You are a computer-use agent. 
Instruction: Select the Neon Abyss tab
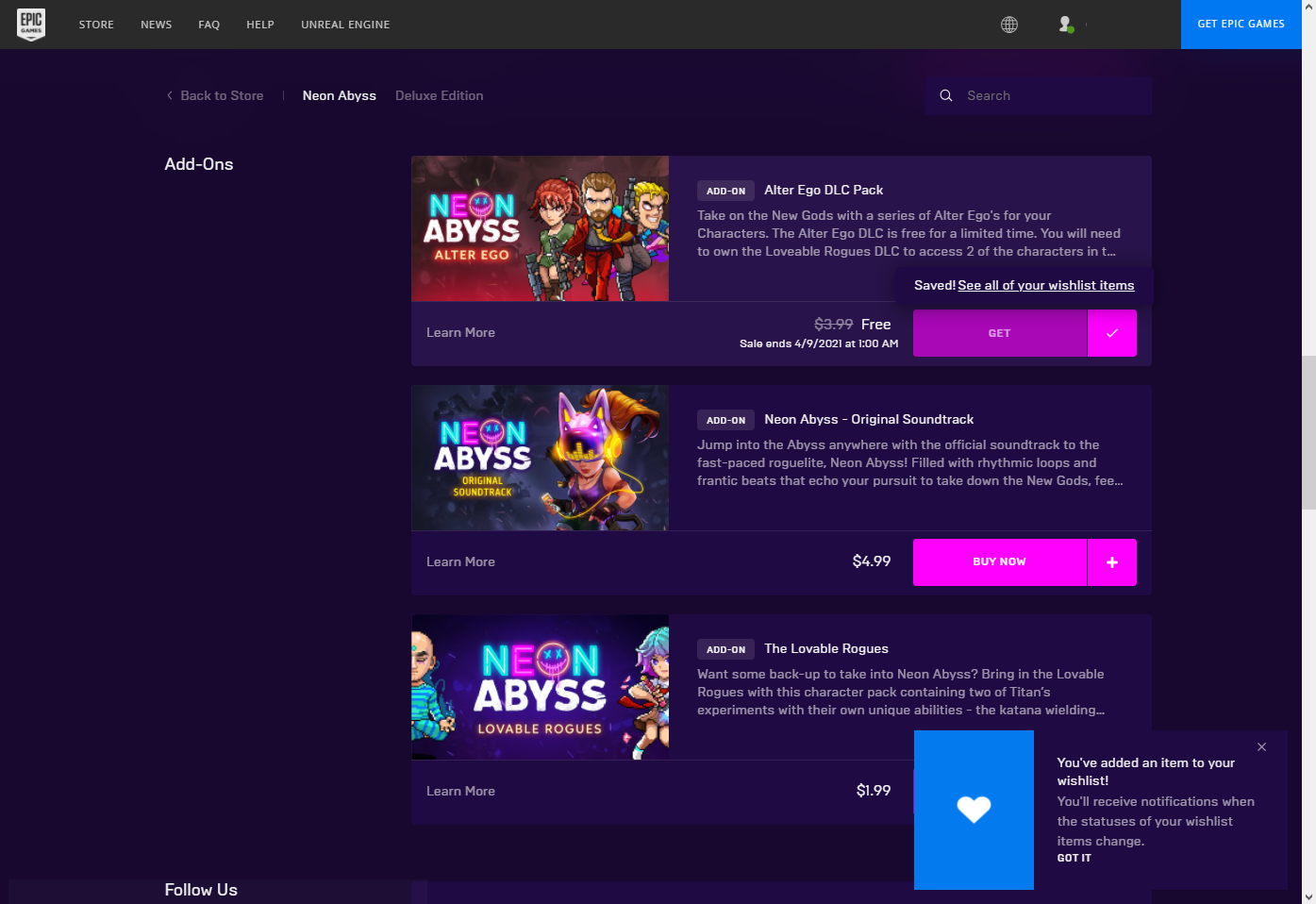pos(340,95)
